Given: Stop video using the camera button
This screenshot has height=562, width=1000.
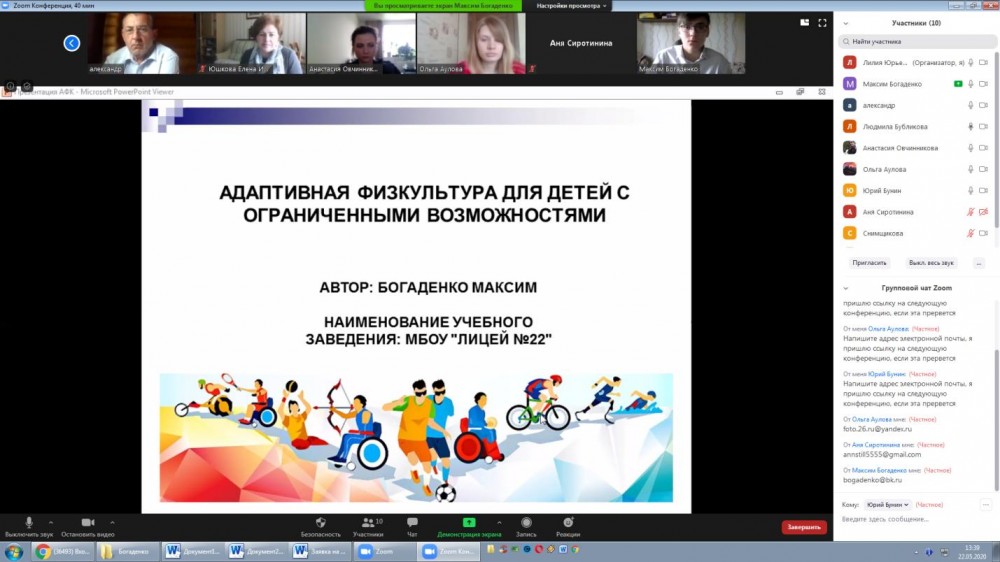Looking at the screenshot, I should (x=87, y=523).
